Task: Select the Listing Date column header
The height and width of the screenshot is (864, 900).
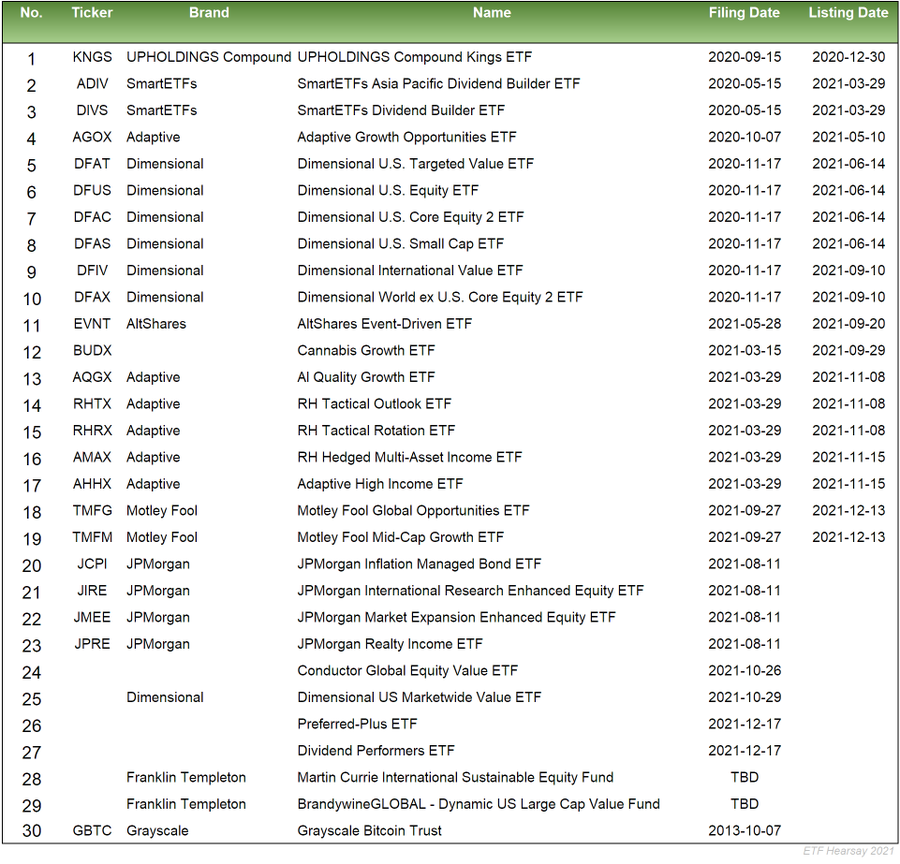Action: pyautogui.click(x=848, y=13)
